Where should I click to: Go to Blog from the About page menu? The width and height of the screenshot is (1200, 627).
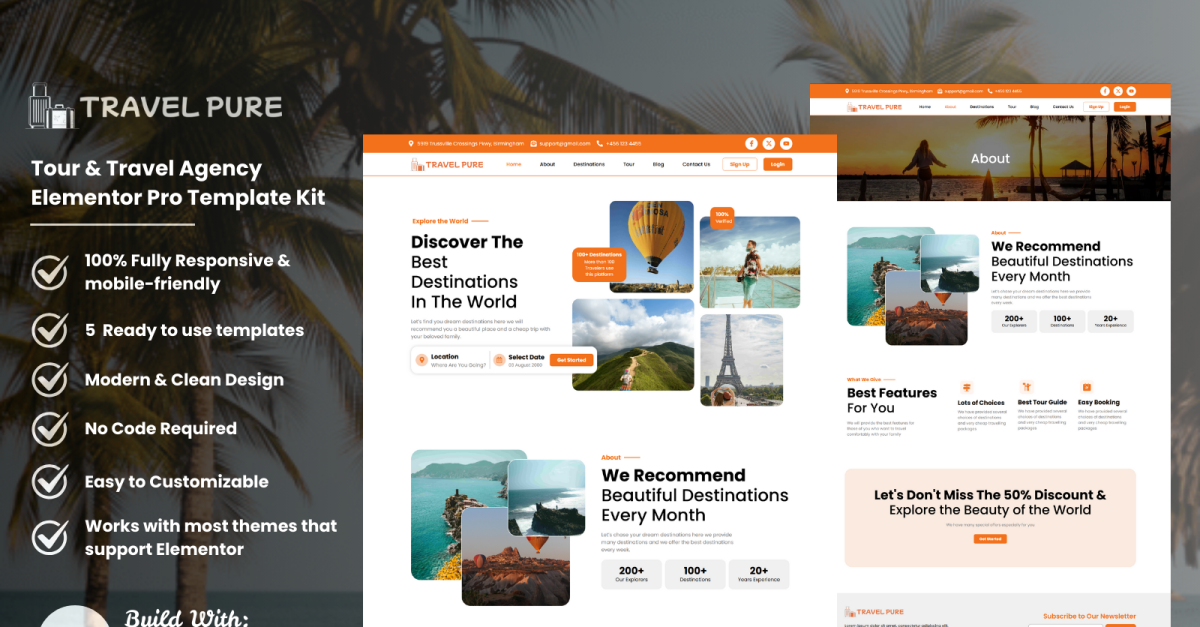point(1034,107)
